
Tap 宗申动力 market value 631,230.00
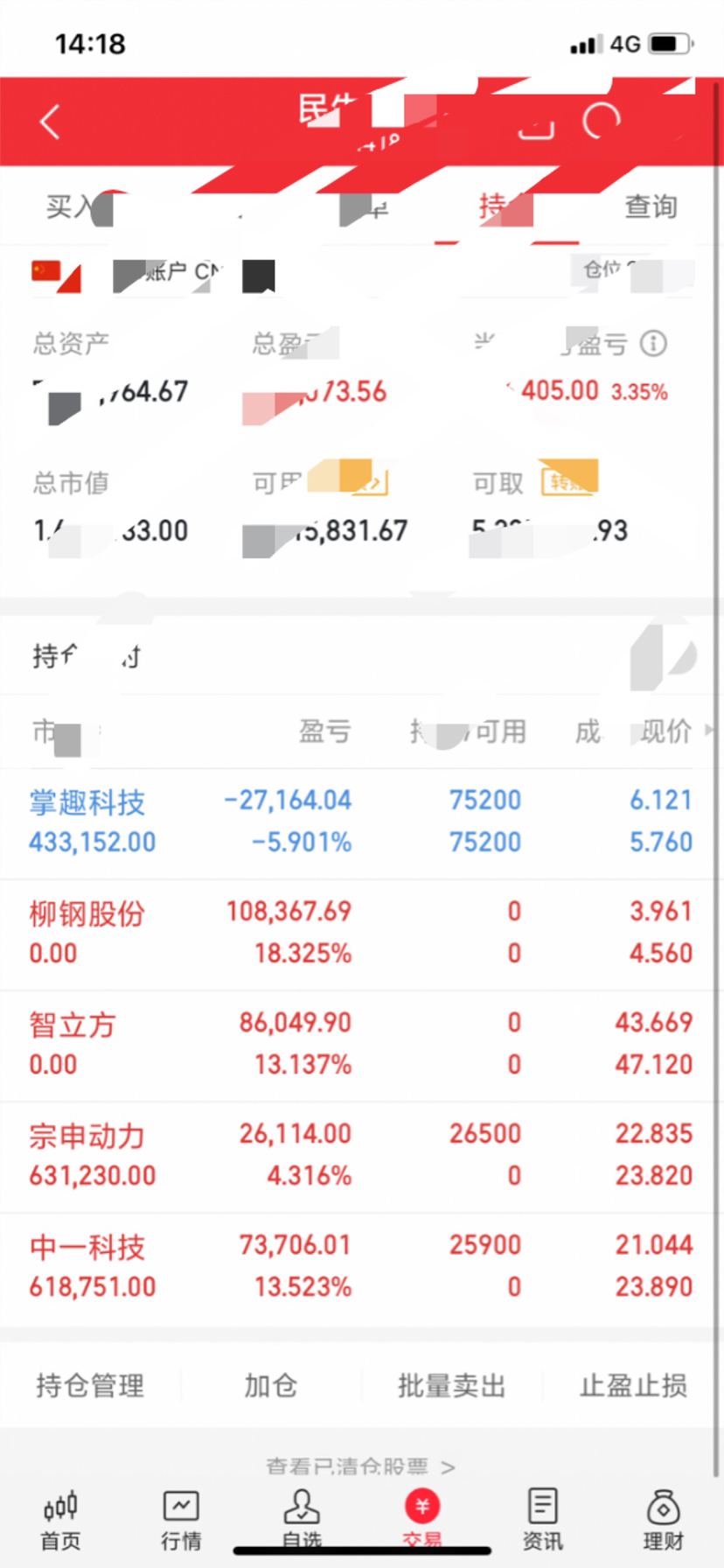click(x=93, y=1175)
